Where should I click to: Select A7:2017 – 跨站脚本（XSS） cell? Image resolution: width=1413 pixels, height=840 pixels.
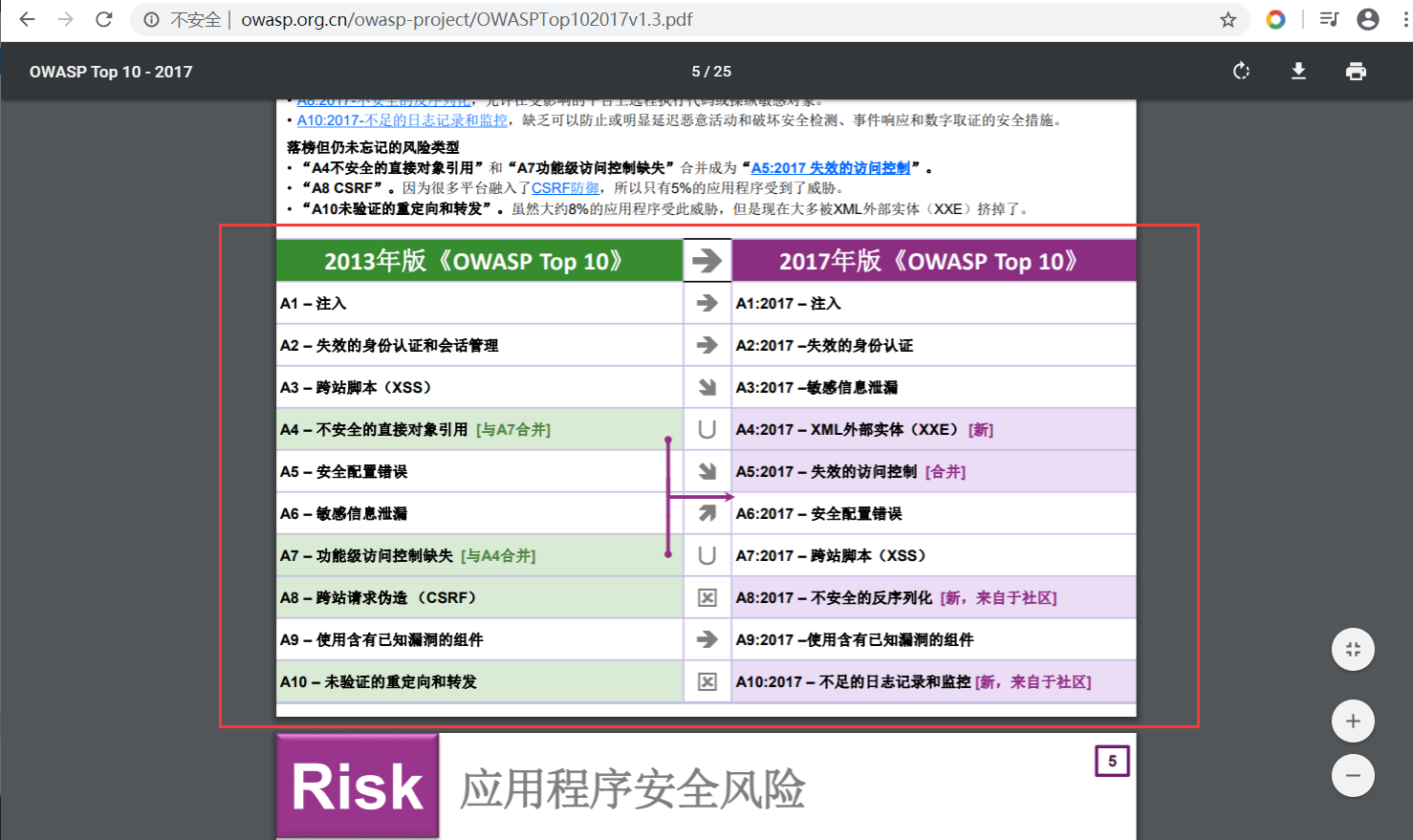point(934,555)
